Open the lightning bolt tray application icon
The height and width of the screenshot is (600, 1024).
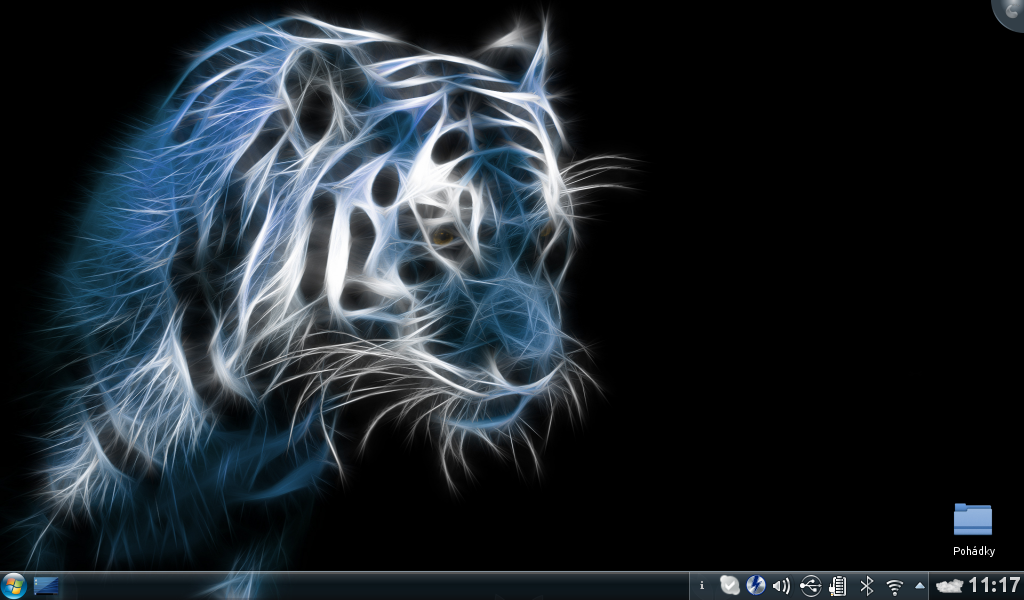[756, 586]
